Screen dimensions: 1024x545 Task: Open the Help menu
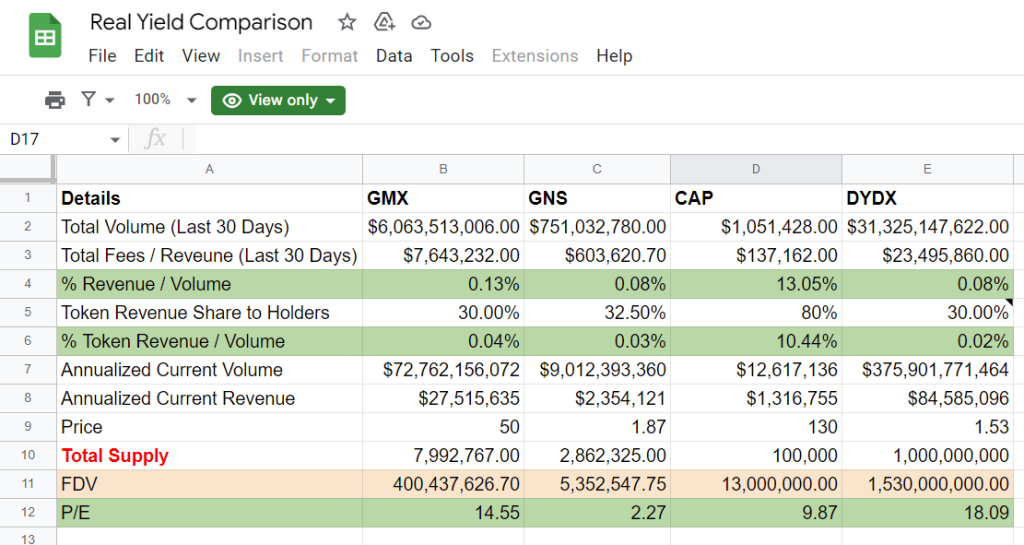point(615,56)
